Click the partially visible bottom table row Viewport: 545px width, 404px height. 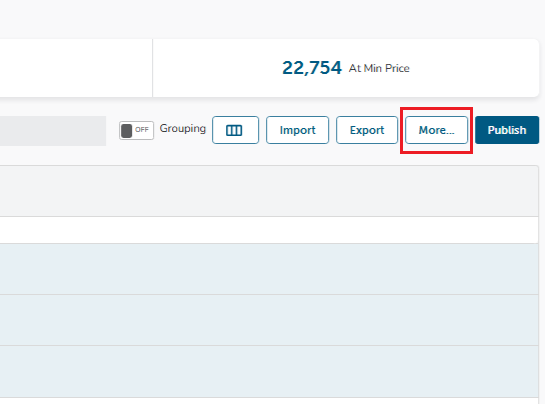pyautogui.click(x=269, y=401)
